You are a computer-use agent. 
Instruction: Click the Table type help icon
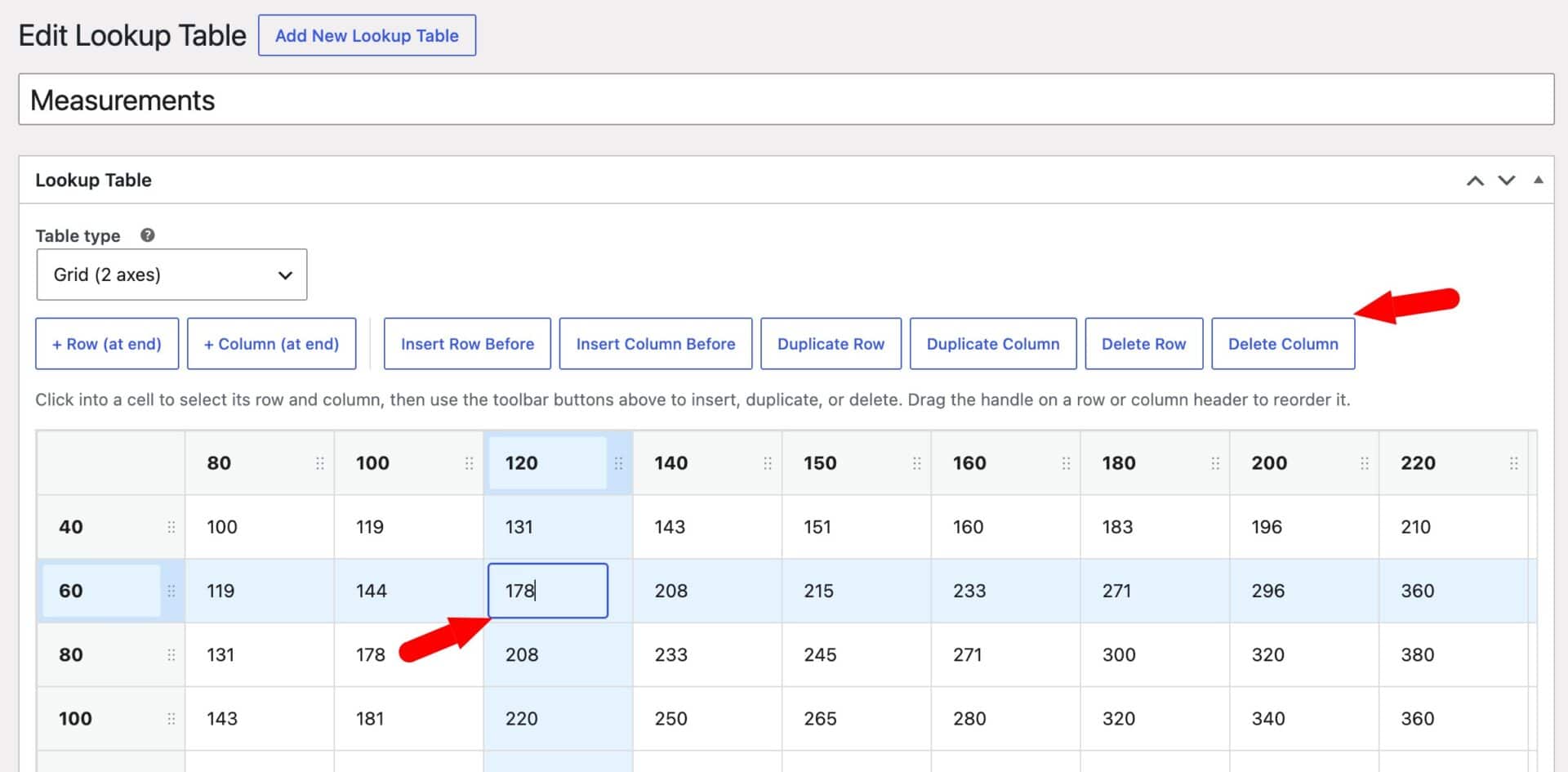[147, 235]
